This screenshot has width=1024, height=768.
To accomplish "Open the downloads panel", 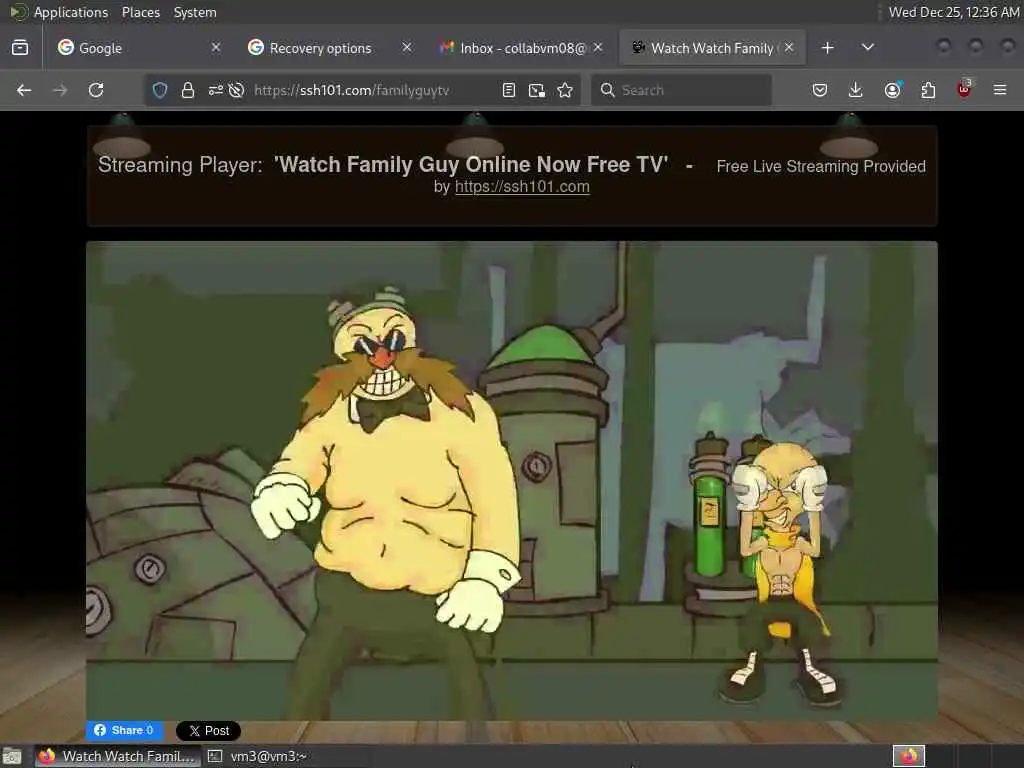I will click(856, 90).
